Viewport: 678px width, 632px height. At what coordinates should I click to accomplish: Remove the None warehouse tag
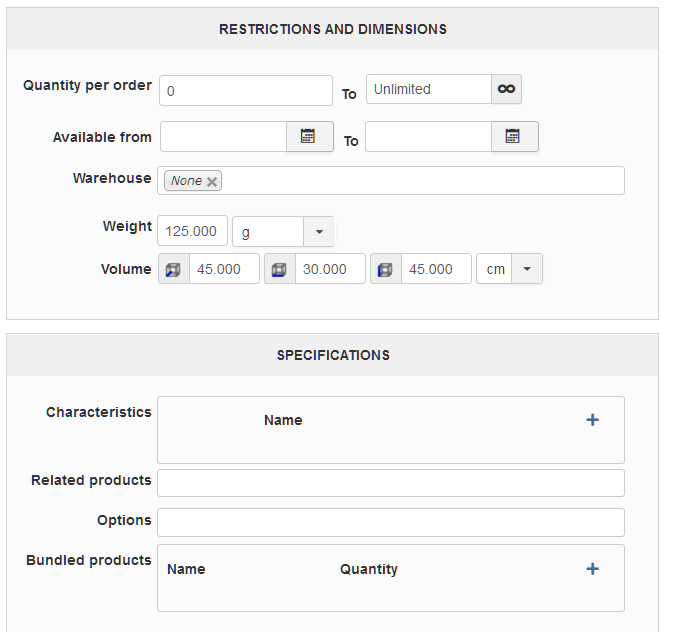click(x=212, y=182)
